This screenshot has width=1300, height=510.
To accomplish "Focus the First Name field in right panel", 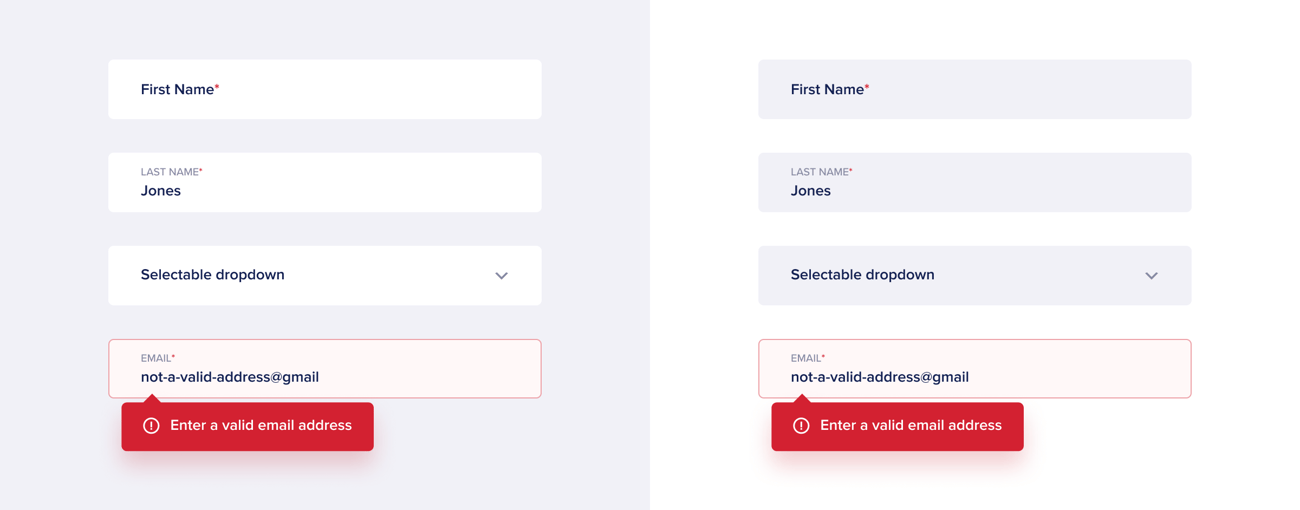I will 974,89.
